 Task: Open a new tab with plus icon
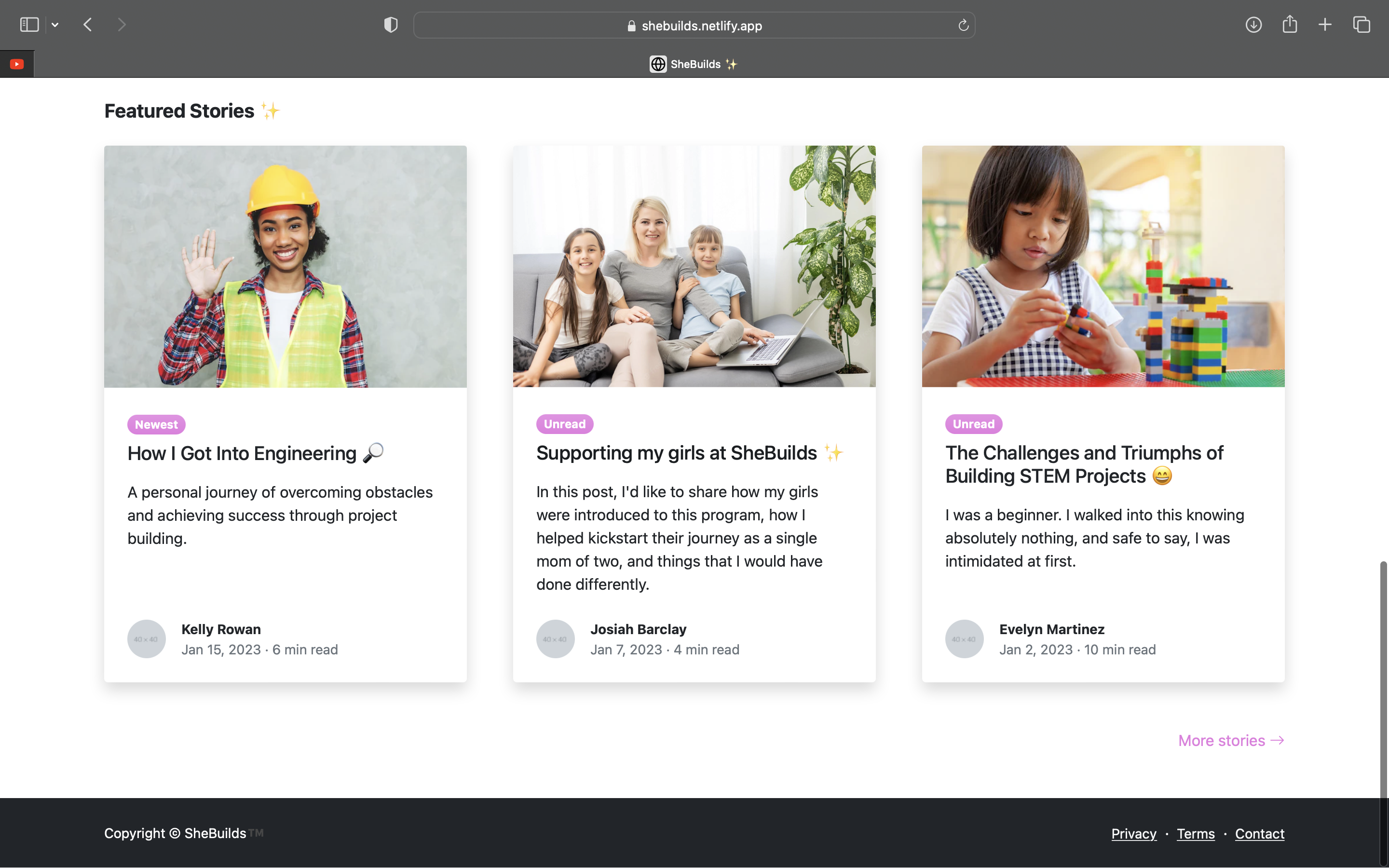click(1325, 25)
